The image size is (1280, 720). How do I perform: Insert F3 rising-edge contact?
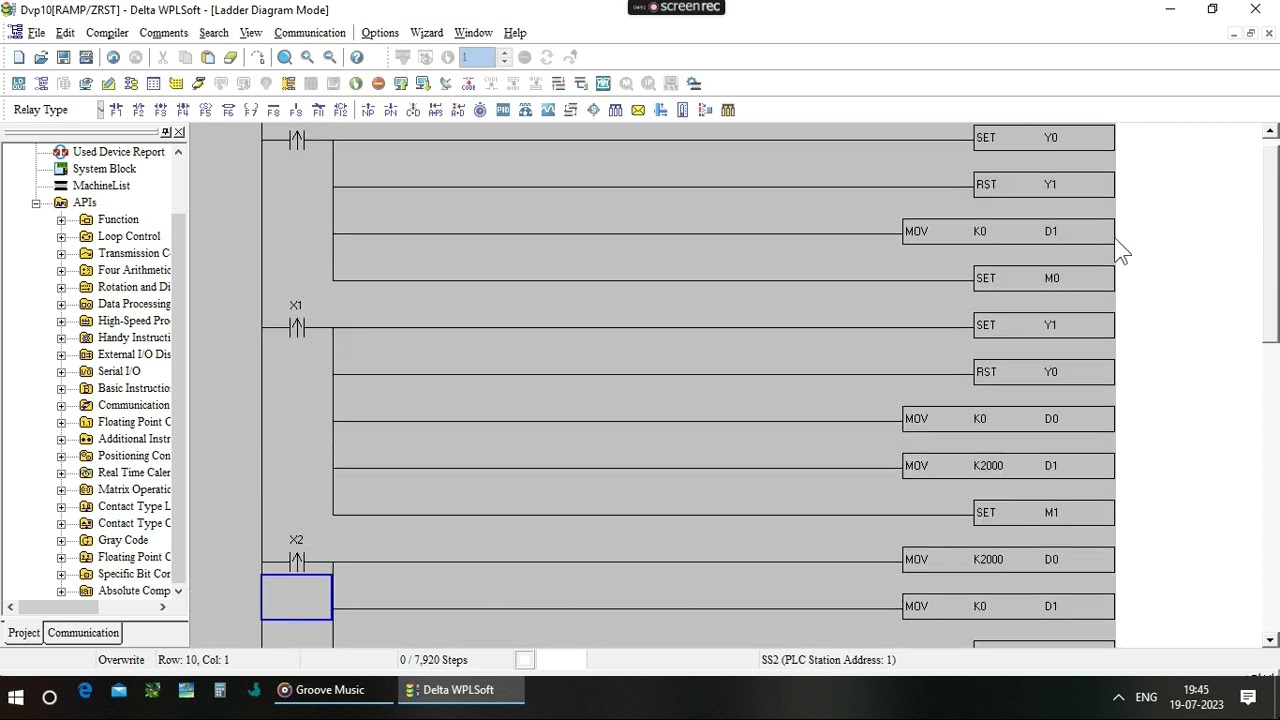(161, 110)
